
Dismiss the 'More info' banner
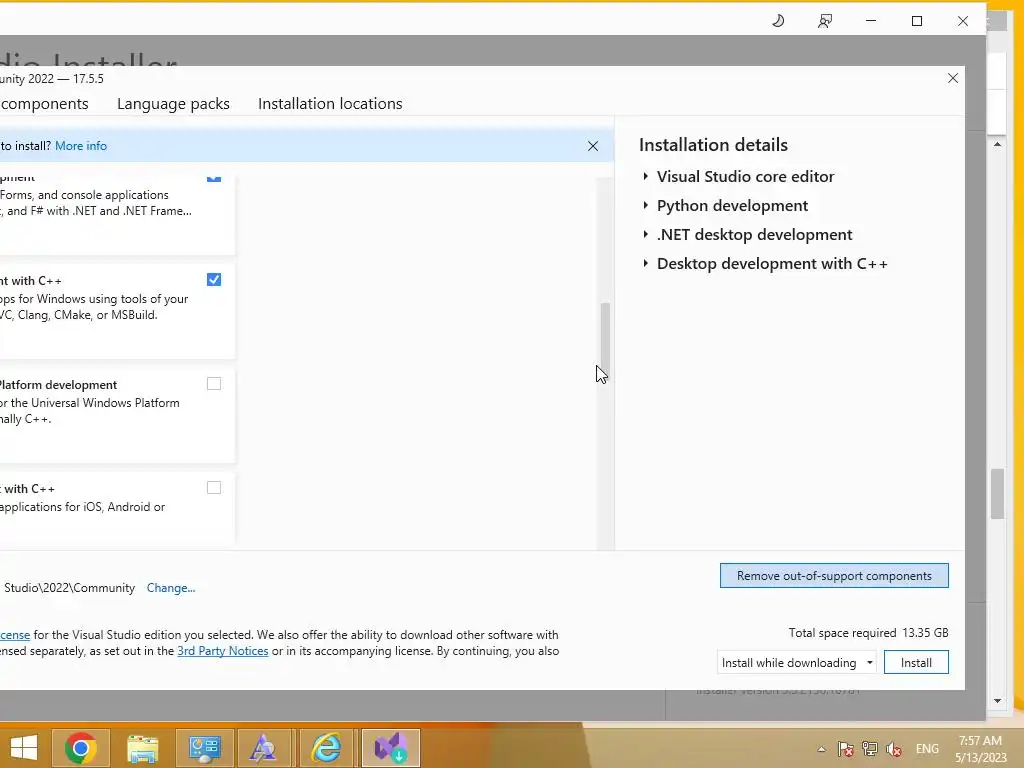592,146
